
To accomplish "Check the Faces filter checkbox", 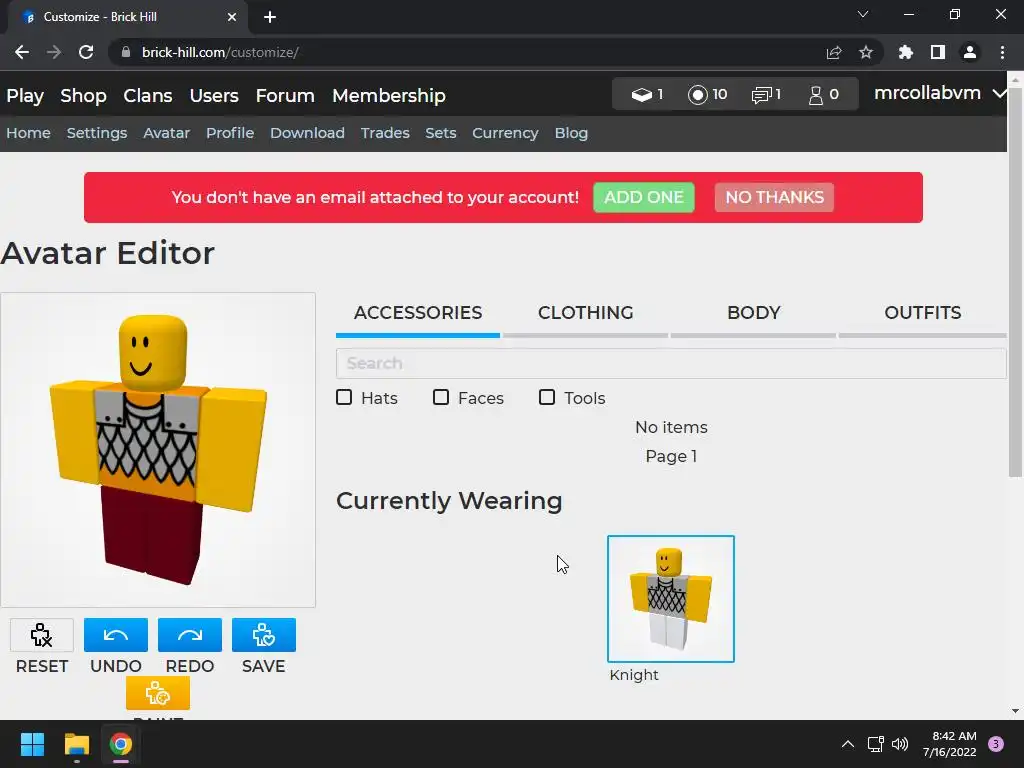I will click(x=441, y=397).
